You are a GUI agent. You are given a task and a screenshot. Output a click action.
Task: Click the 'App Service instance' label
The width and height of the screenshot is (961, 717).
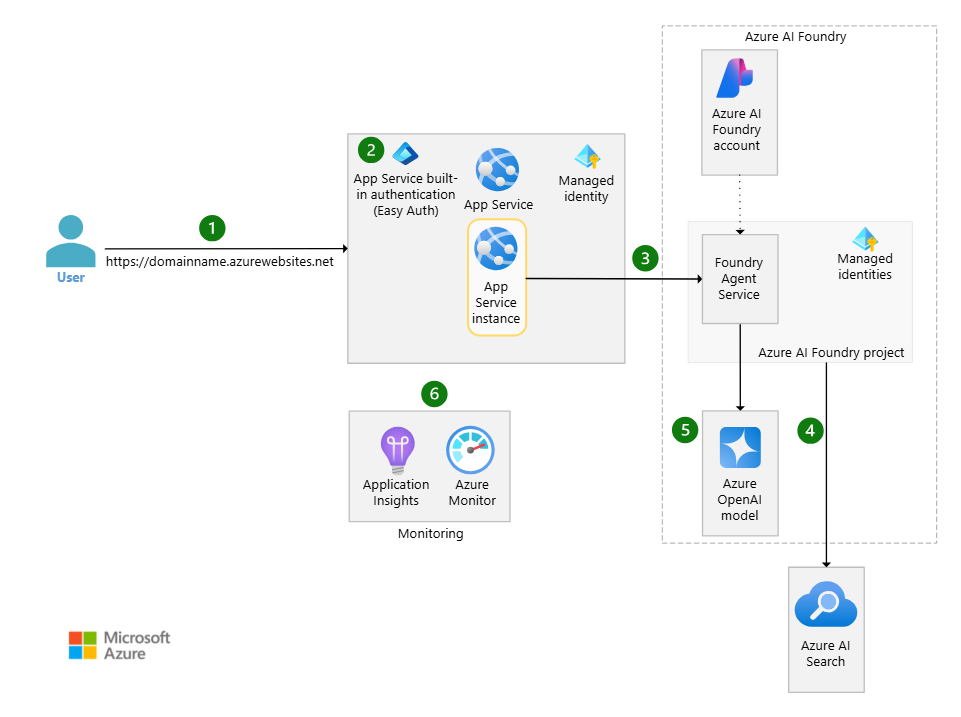tap(496, 303)
